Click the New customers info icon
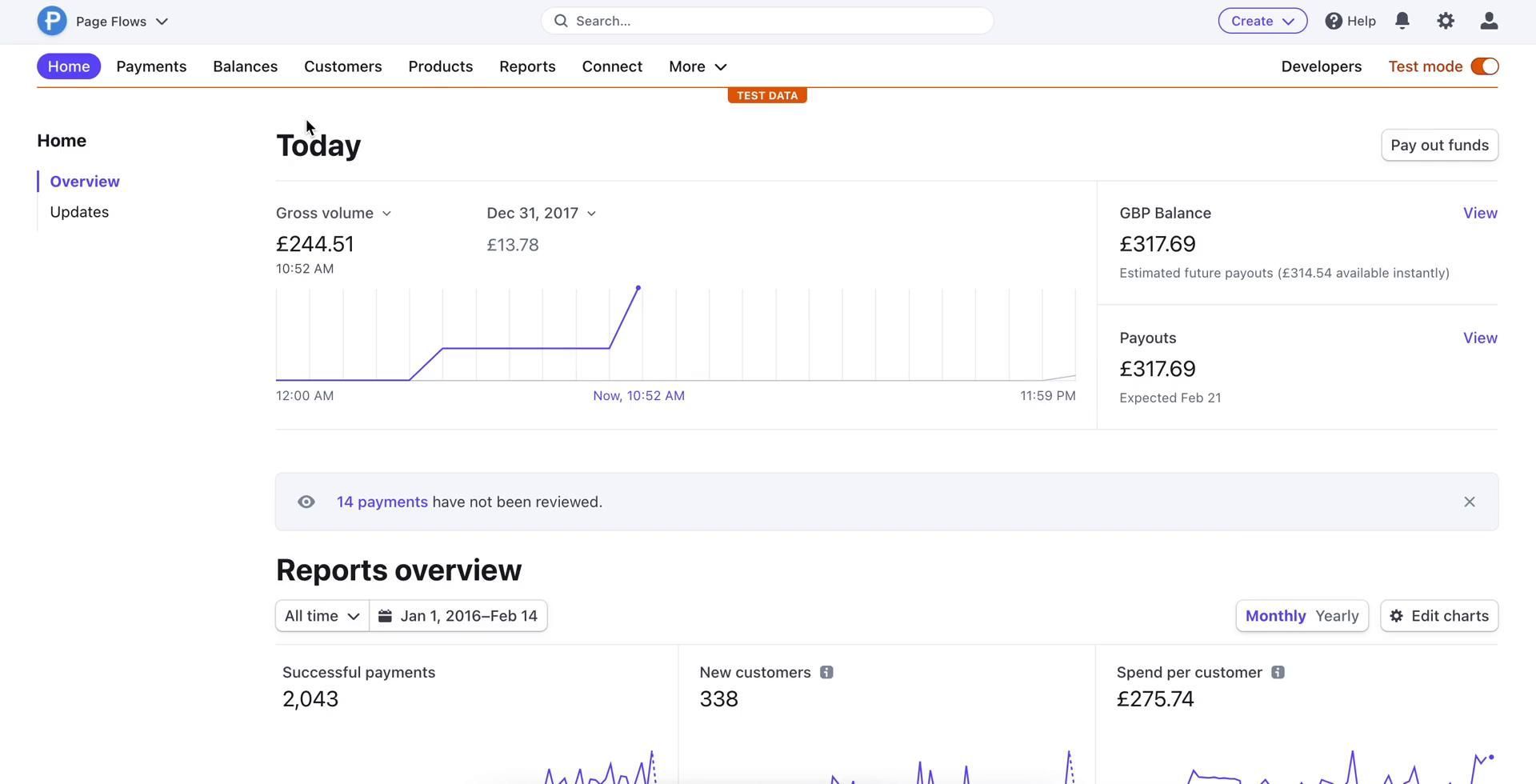The width and height of the screenshot is (1536, 784). pos(826,673)
